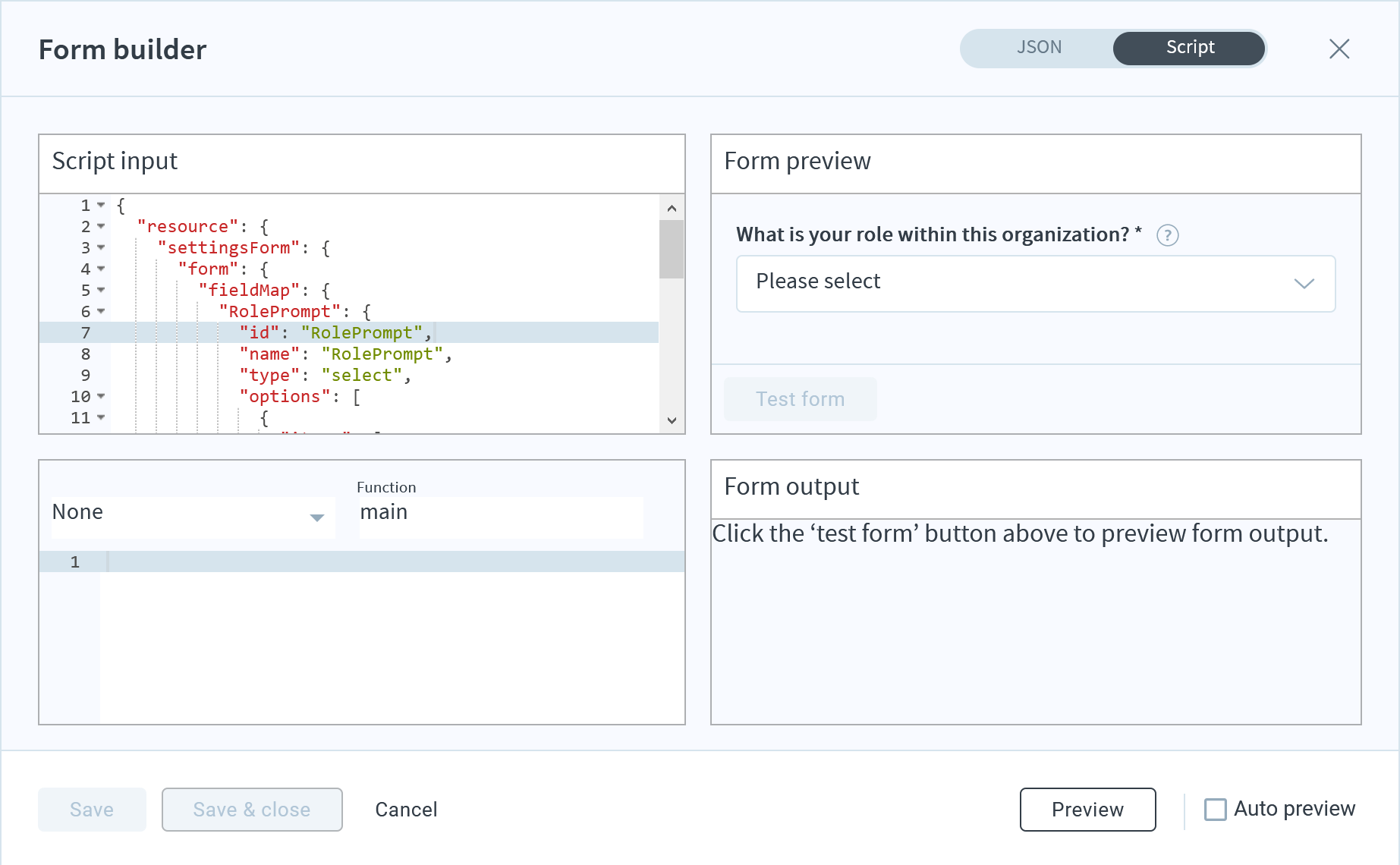The width and height of the screenshot is (1400, 865).
Task: Click the help icon next to role question
Action: pos(1167,235)
